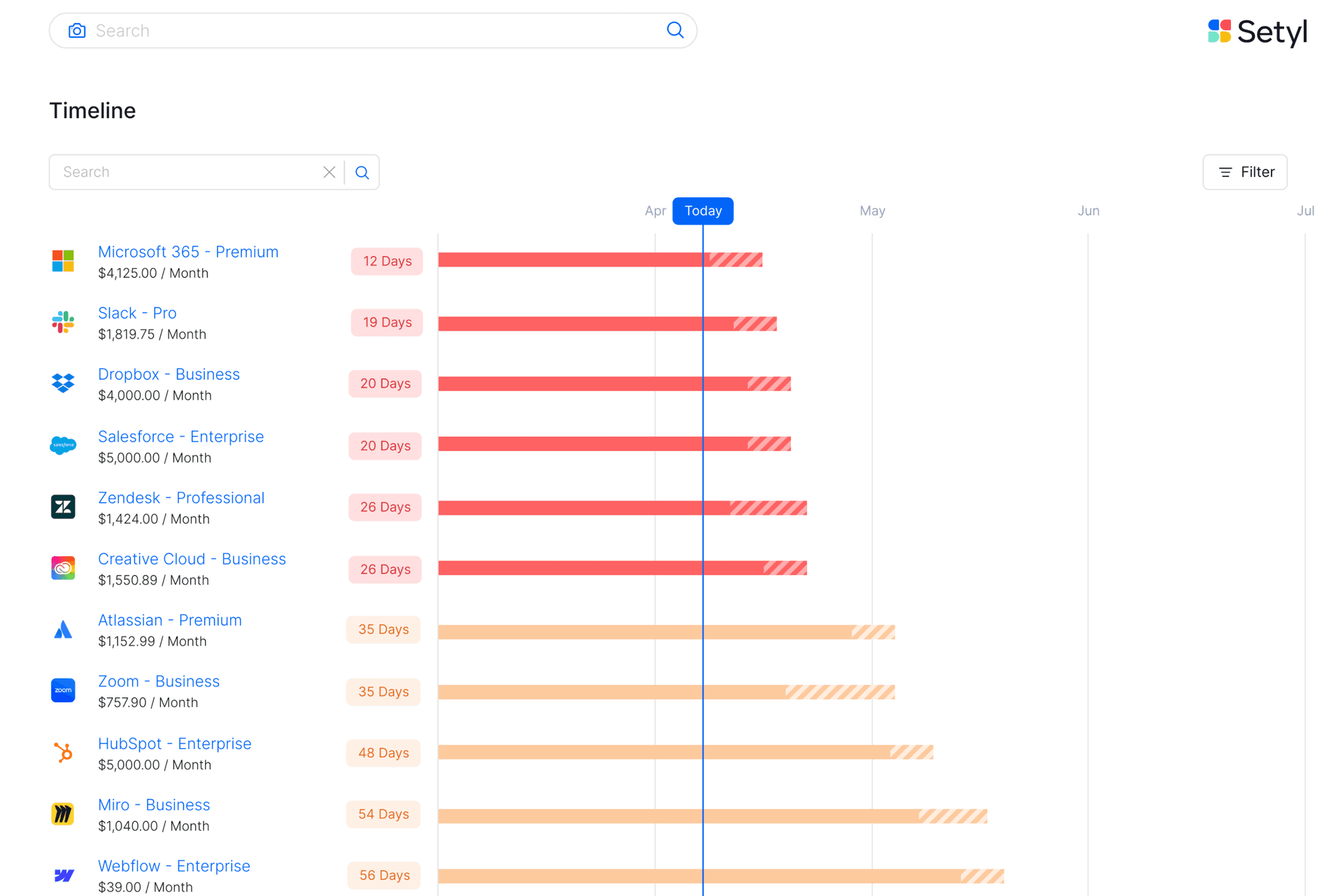Focus the top global Search field

coord(373,31)
